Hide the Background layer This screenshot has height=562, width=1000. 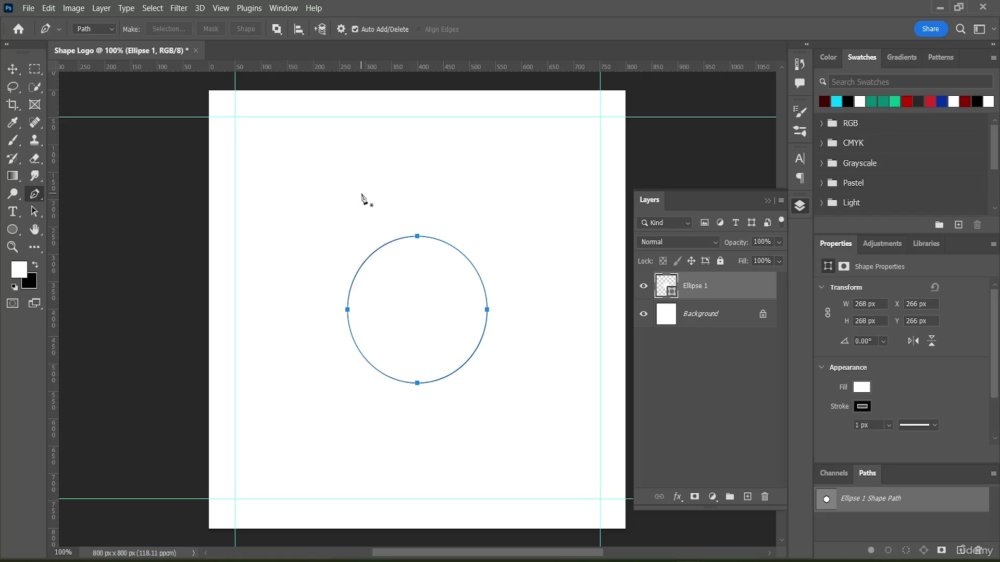point(643,314)
